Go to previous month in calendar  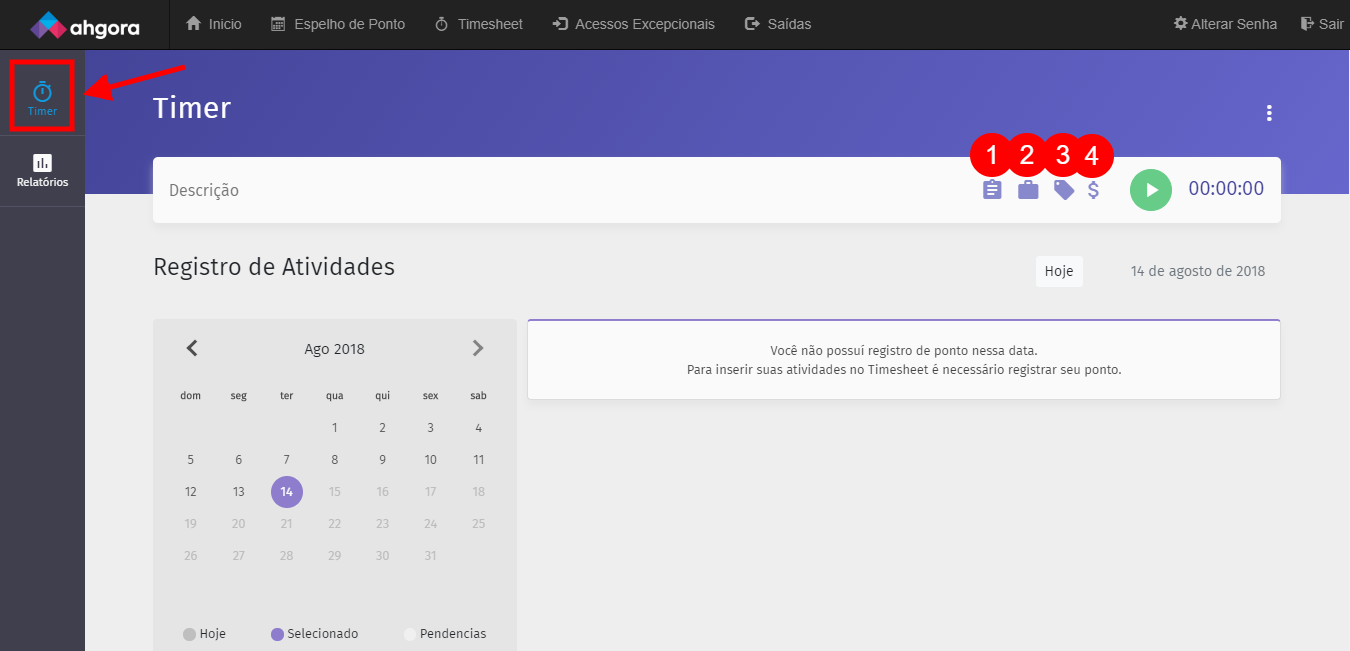(192, 348)
